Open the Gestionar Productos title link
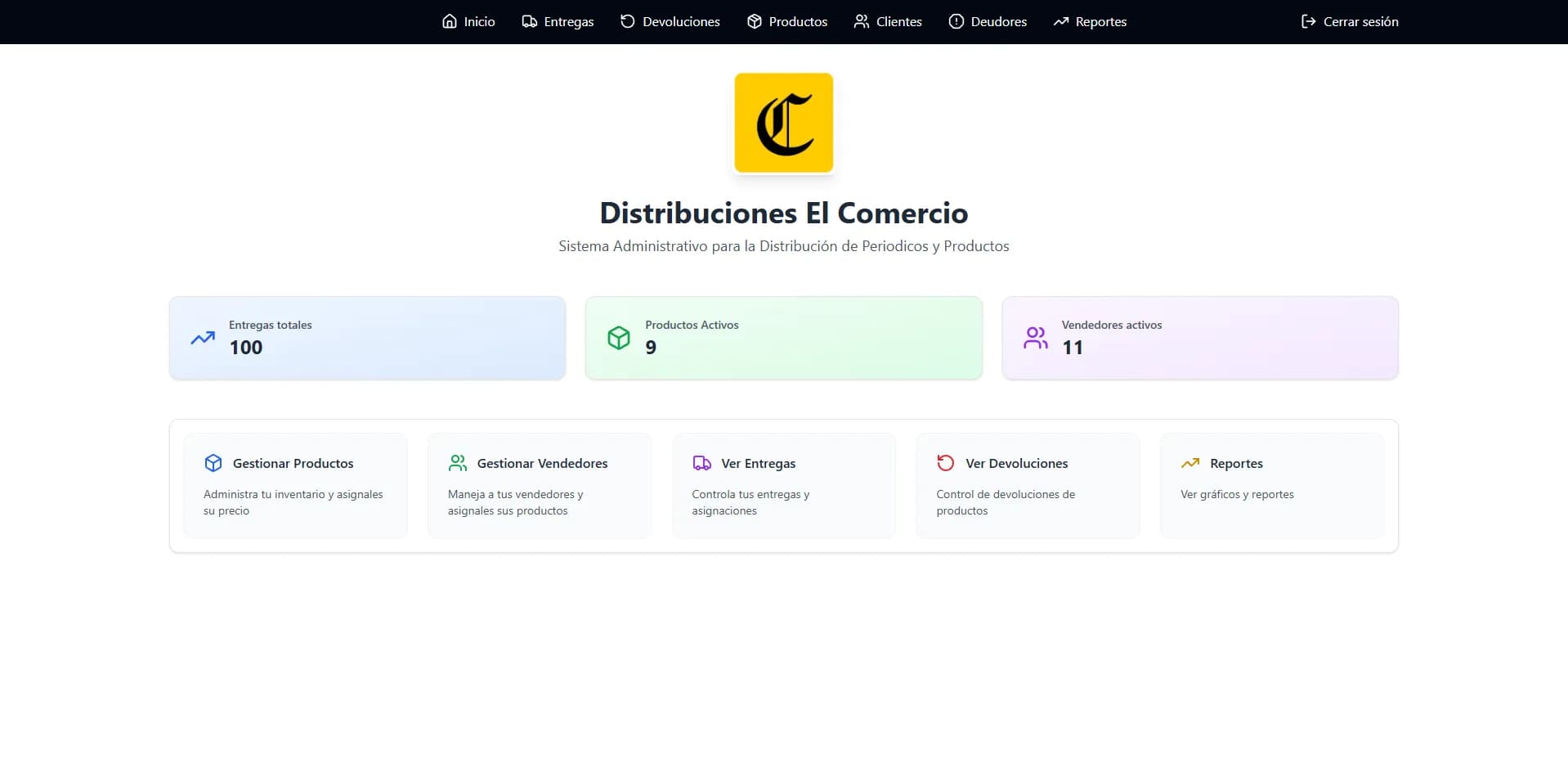The width and height of the screenshot is (1568, 773). click(293, 463)
